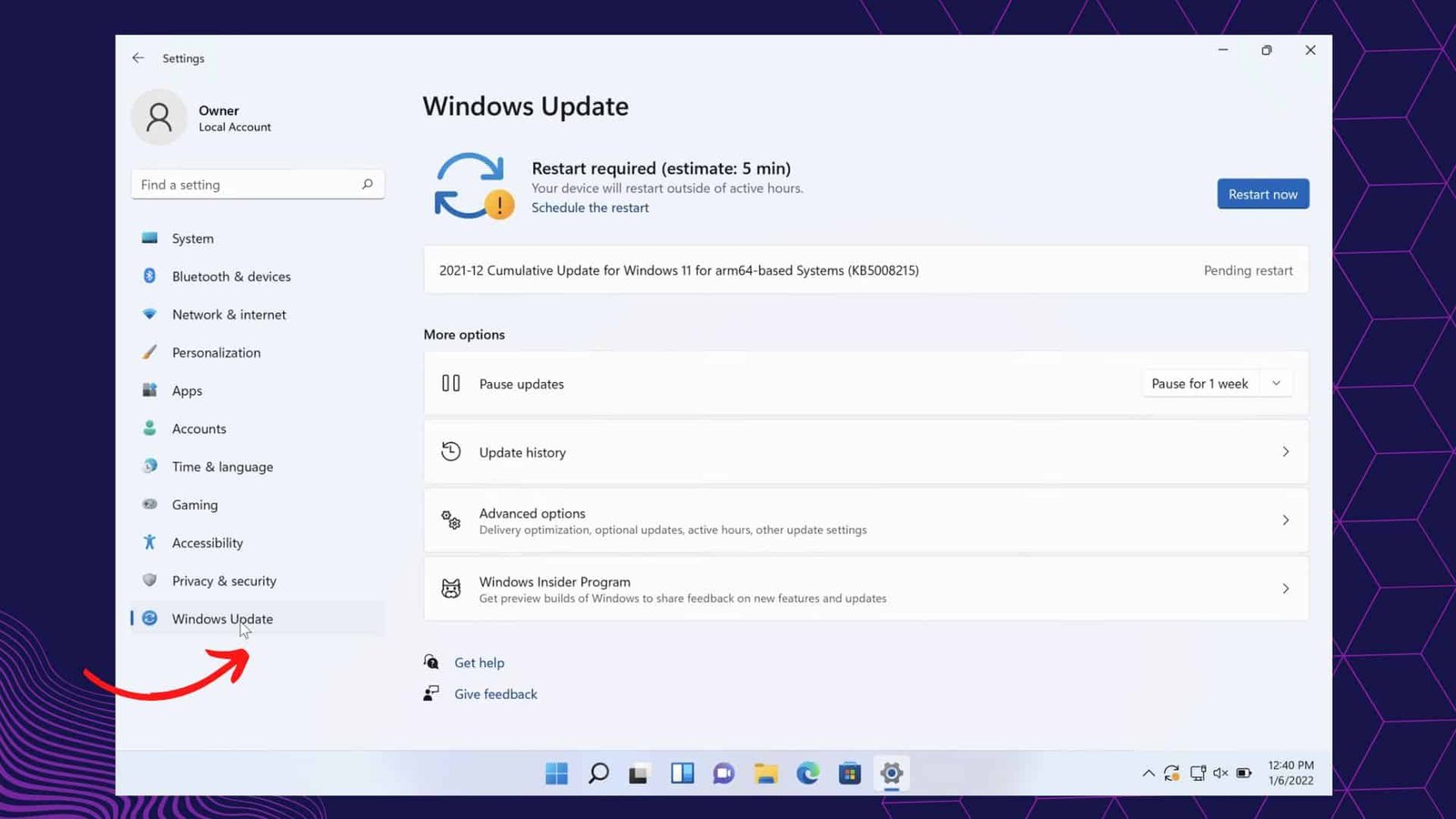Select System in the sidebar
Screen dimensions: 1456x819
point(258,238)
